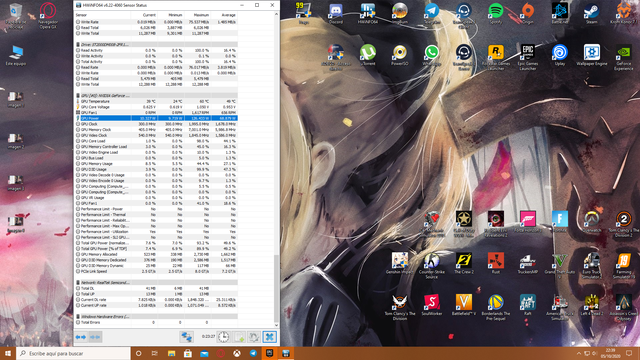Launch Borderlands The Pre-Sequel shortcut
This screenshot has height=360, width=640.
[x=496, y=307]
